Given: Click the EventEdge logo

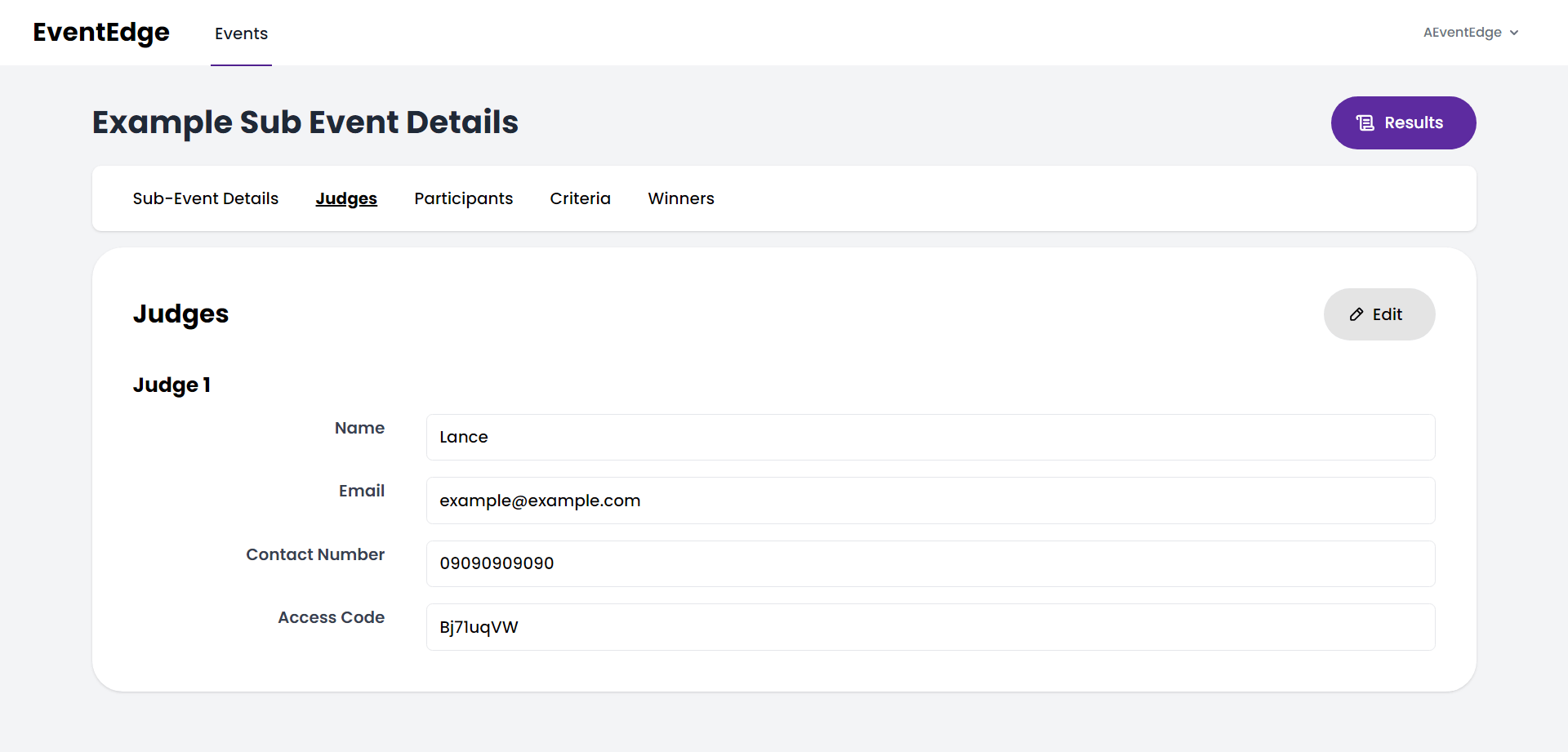Looking at the screenshot, I should tap(100, 33).
